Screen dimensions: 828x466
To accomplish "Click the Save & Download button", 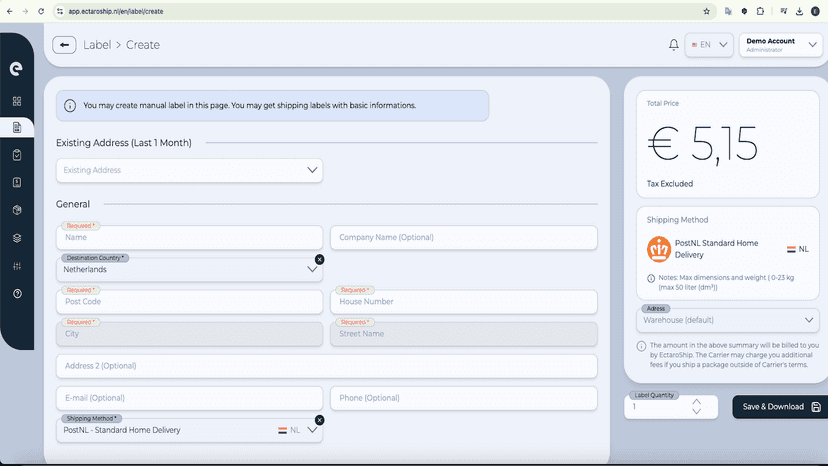I will pos(780,407).
